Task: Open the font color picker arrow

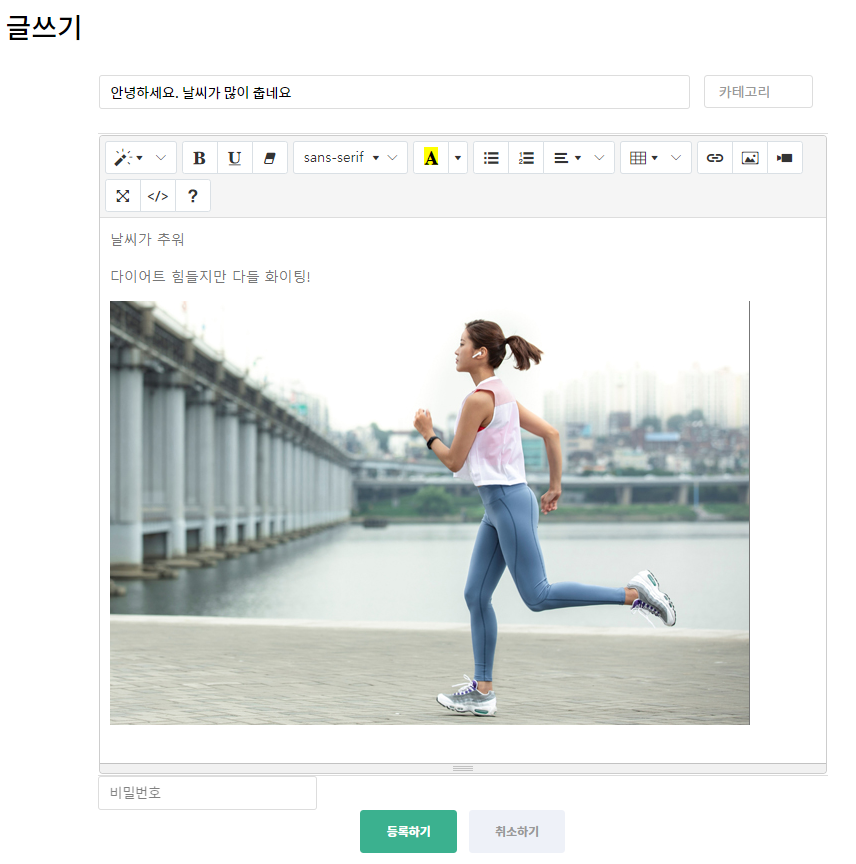Action: [x=457, y=157]
